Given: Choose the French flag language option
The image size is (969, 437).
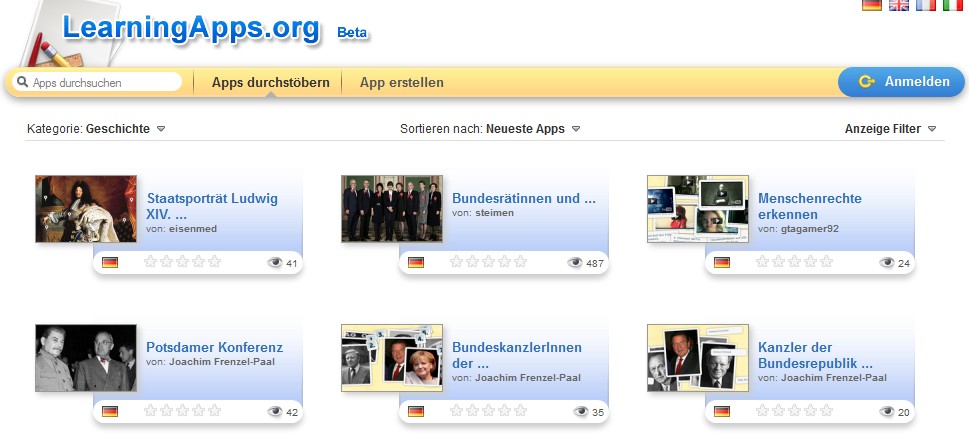Looking at the screenshot, I should click(x=926, y=5).
